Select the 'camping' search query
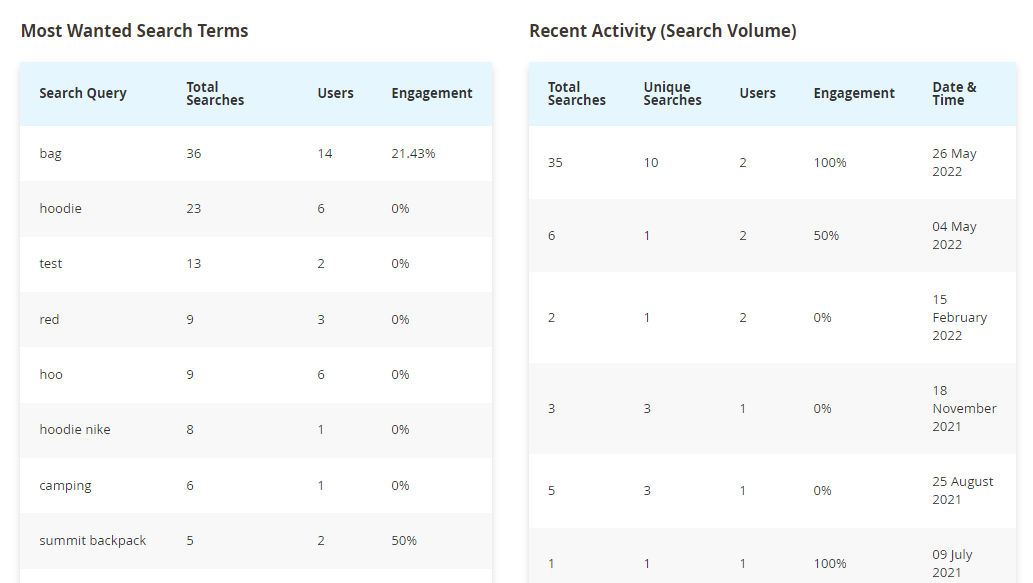This screenshot has height=583, width=1033. click(65, 486)
